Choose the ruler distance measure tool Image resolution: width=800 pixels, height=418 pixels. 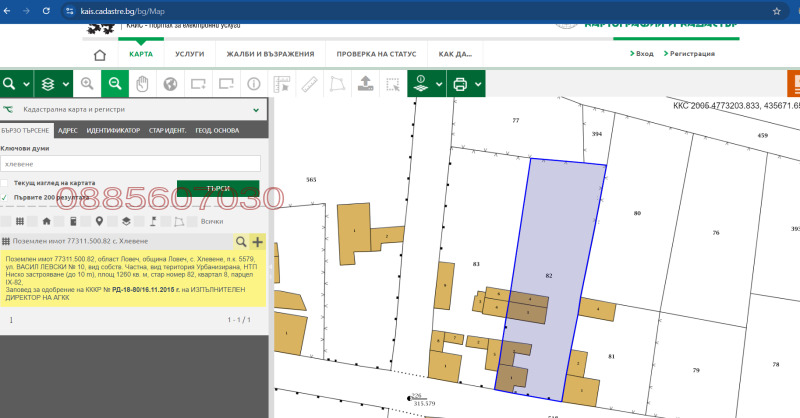point(309,84)
